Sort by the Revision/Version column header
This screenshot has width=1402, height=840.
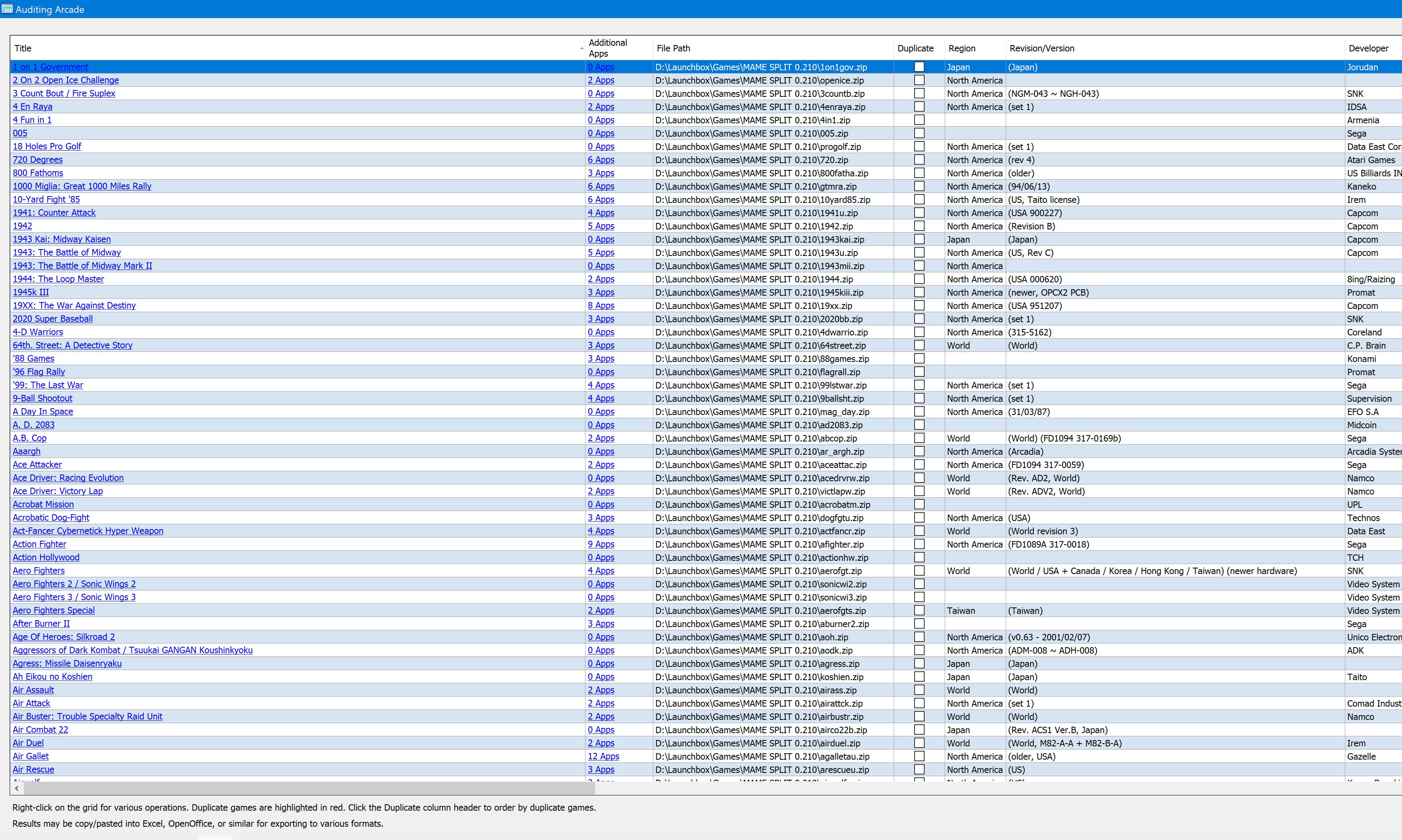tap(1175, 48)
